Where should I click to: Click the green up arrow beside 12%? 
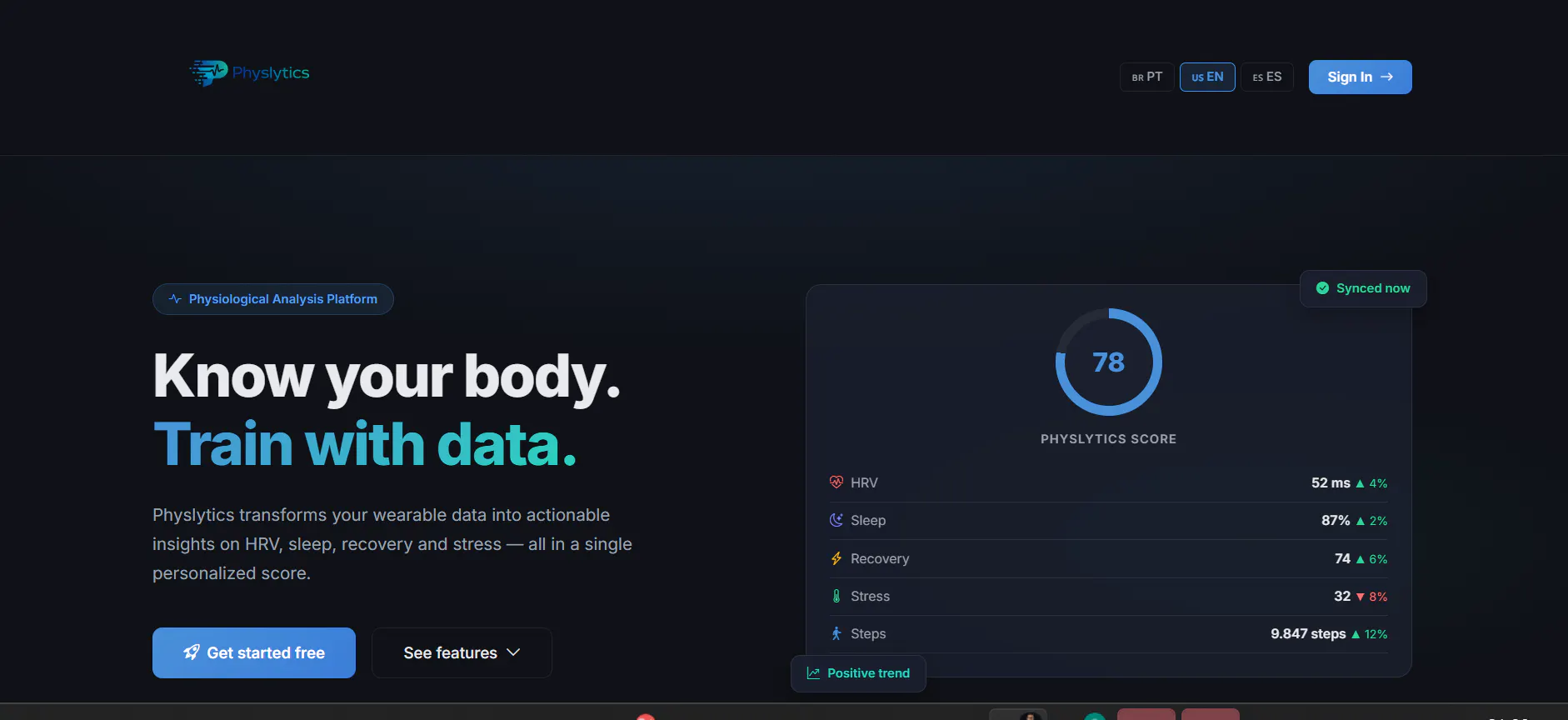[x=1356, y=635]
